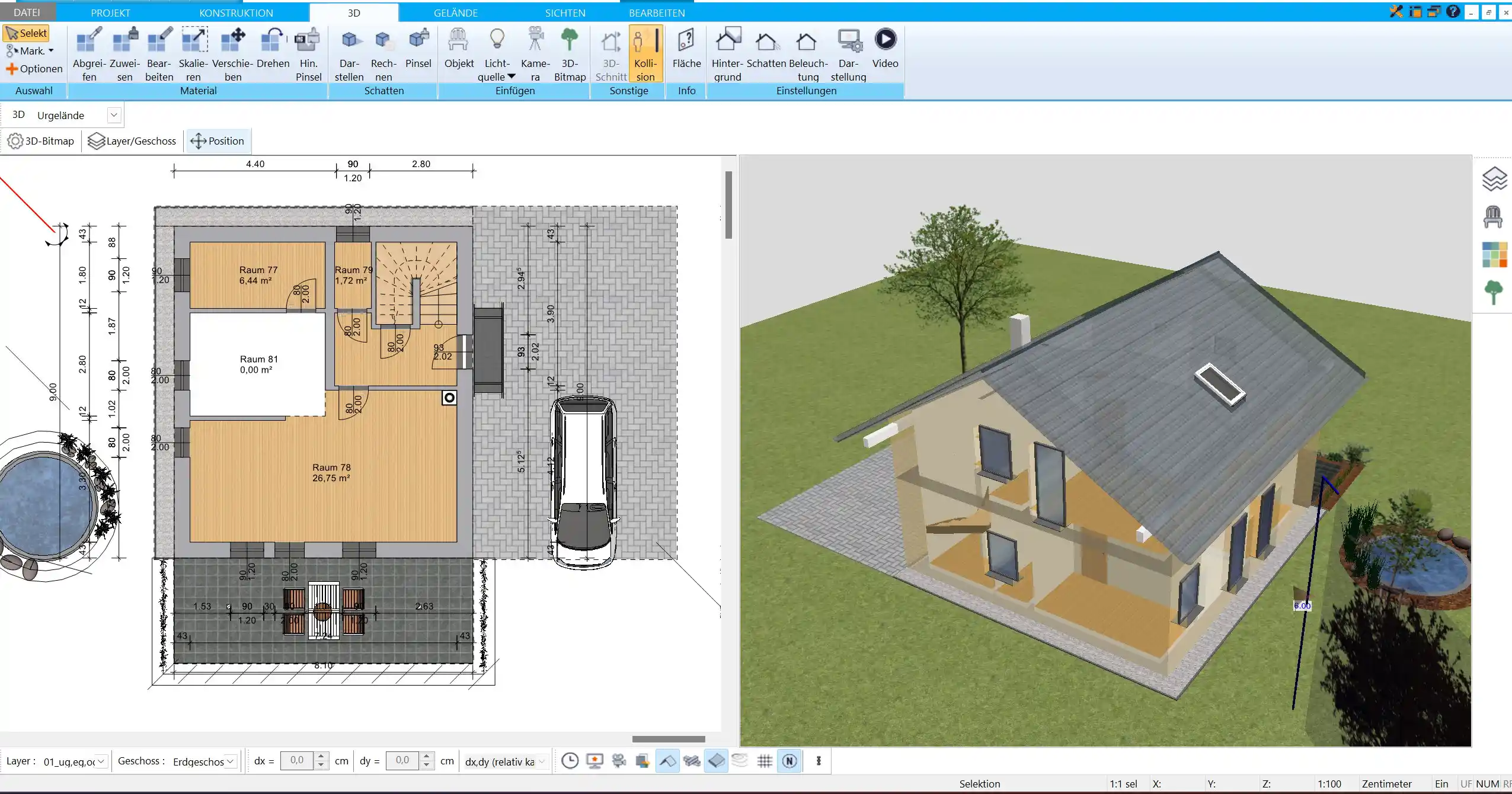Click the dx stepper arrows

(x=321, y=761)
